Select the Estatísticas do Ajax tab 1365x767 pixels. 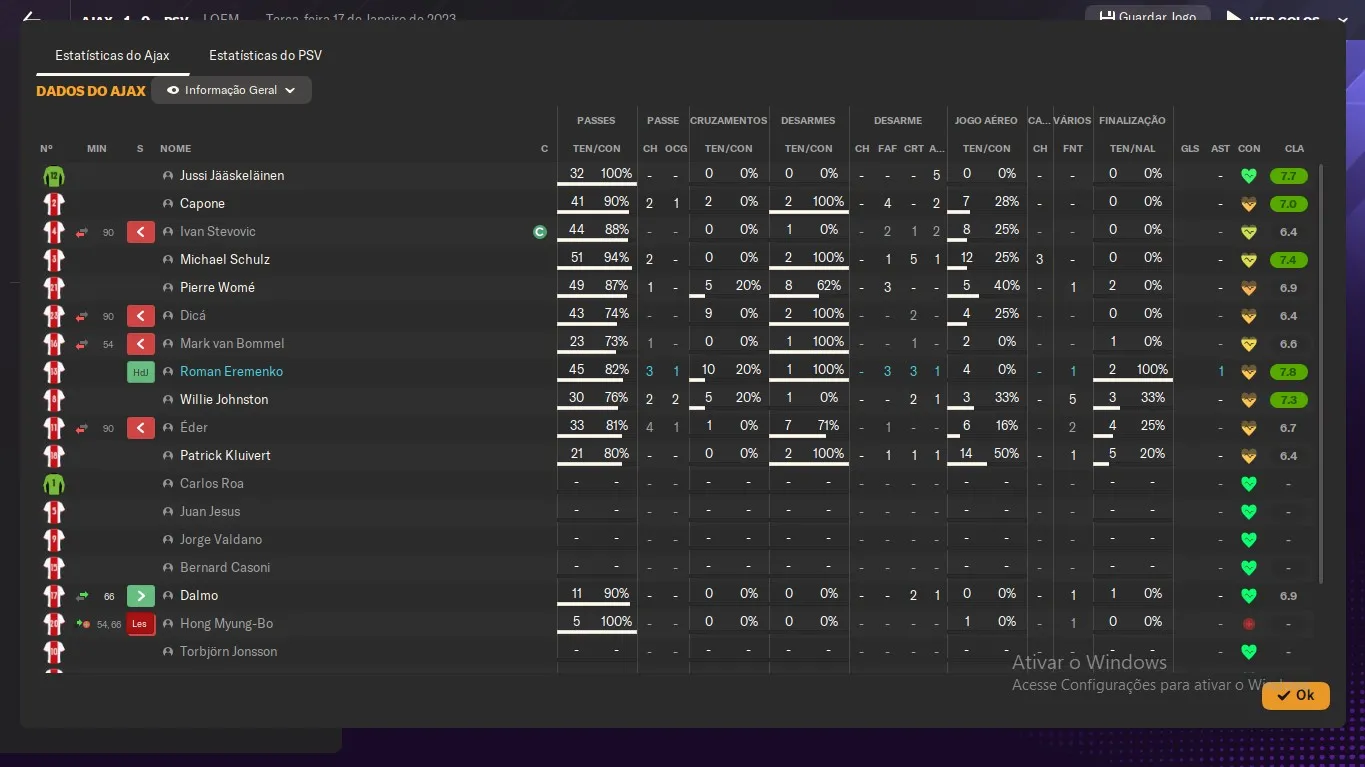[x=112, y=55]
